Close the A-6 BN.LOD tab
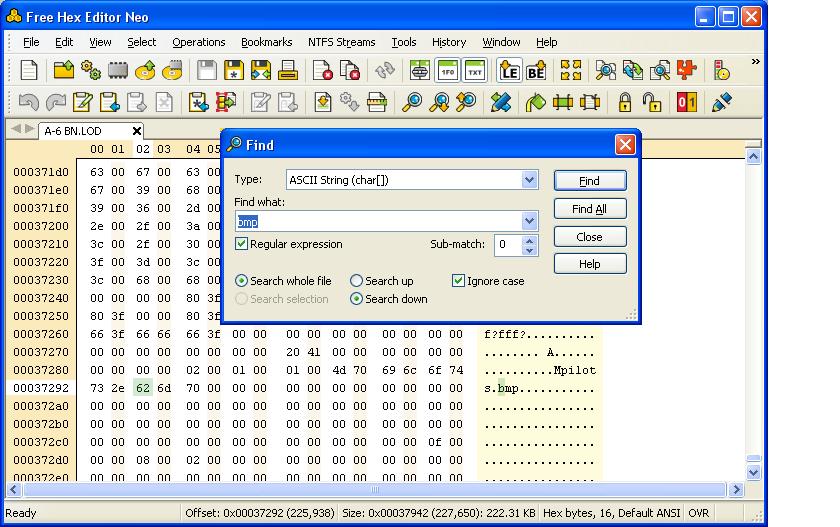840x527 pixels. [x=137, y=131]
